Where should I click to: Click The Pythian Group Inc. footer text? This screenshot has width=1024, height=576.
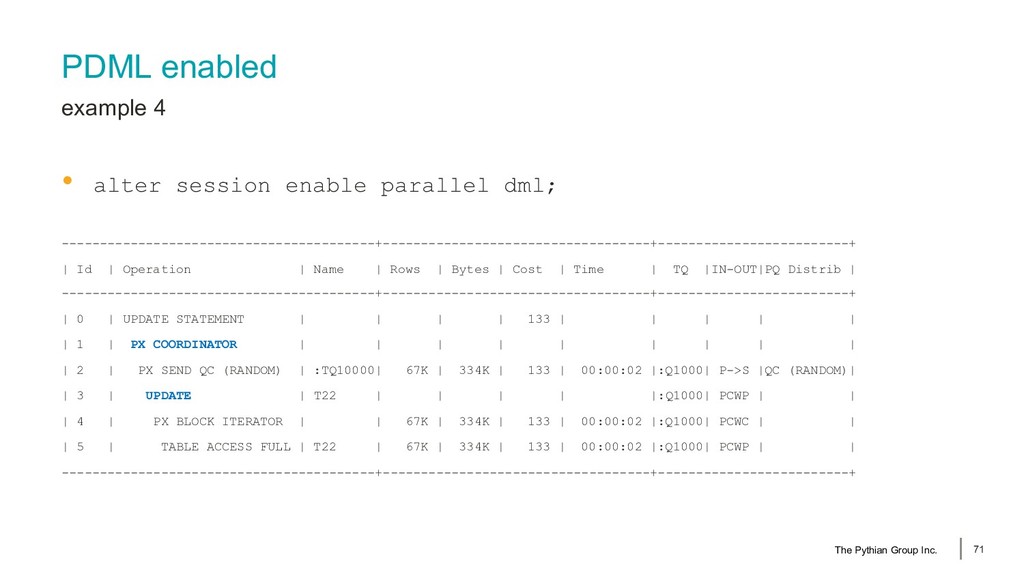tap(886, 550)
